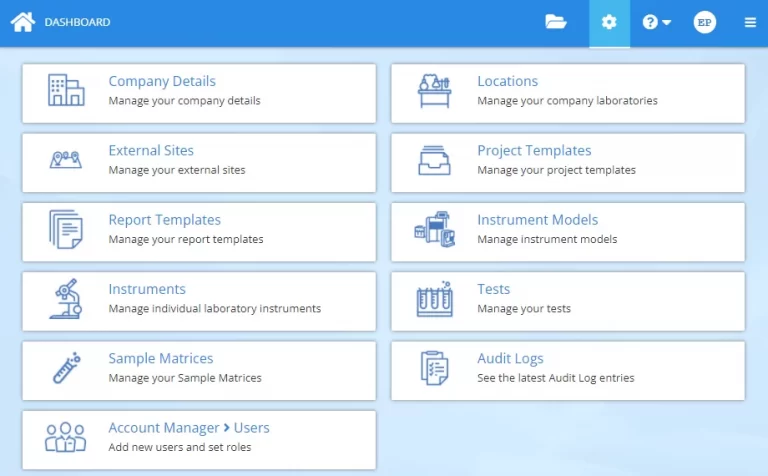Expand the help question mark dropdown

point(656,22)
